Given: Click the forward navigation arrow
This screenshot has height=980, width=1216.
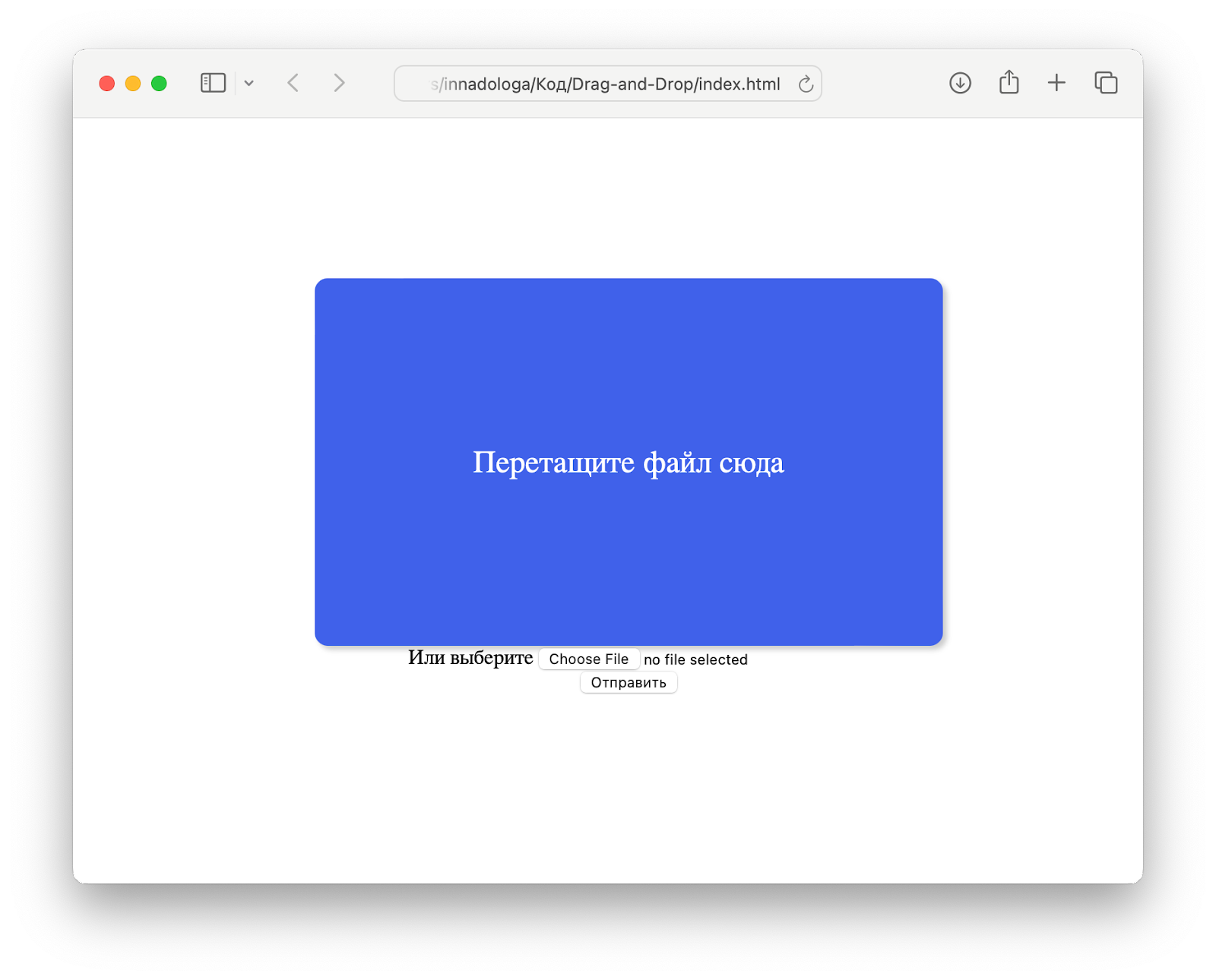Looking at the screenshot, I should (339, 83).
